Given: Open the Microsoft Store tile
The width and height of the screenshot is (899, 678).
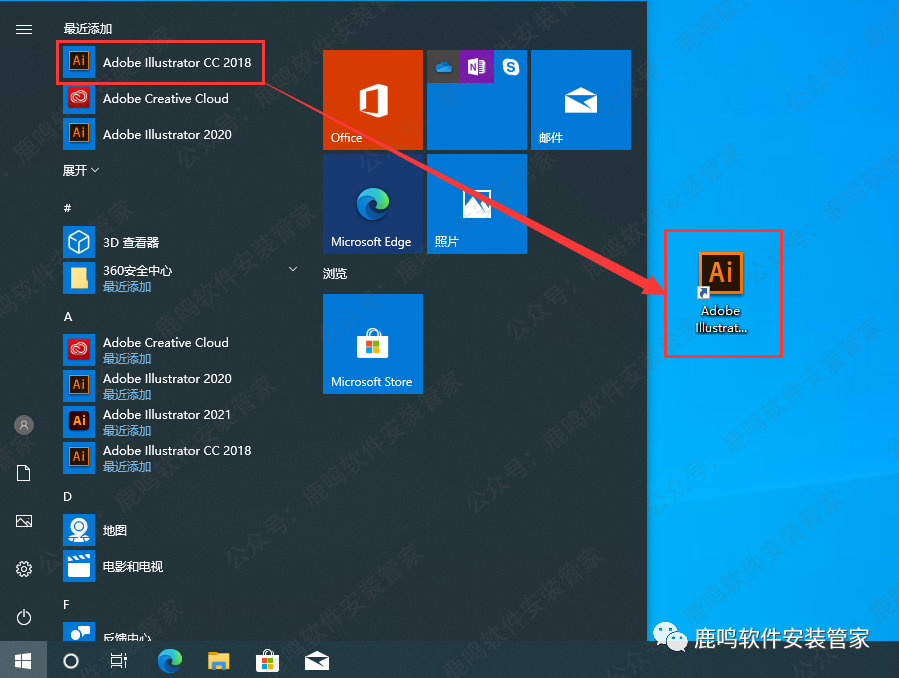Looking at the screenshot, I should point(372,343).
